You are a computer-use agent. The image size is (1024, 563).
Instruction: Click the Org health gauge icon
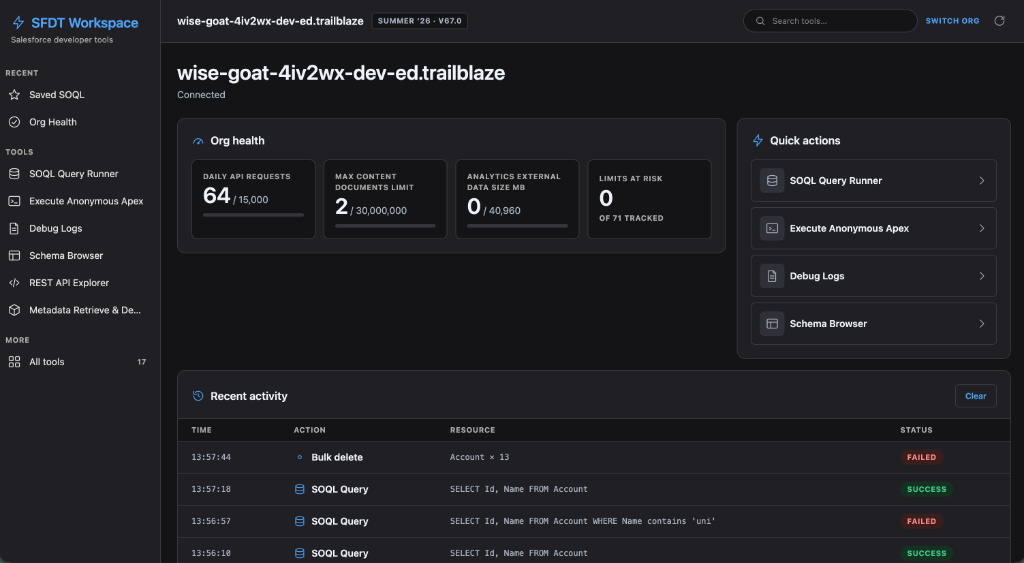(198, 141)
